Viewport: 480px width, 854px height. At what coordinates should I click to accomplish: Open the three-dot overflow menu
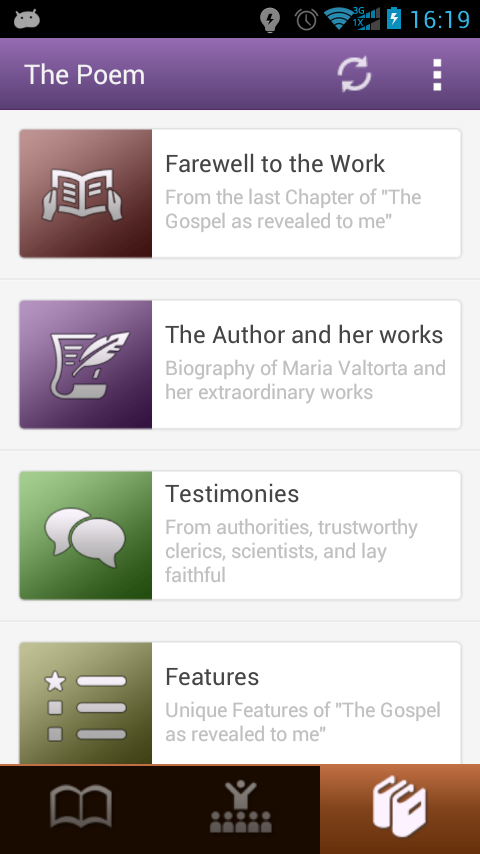tap(436, 75)
